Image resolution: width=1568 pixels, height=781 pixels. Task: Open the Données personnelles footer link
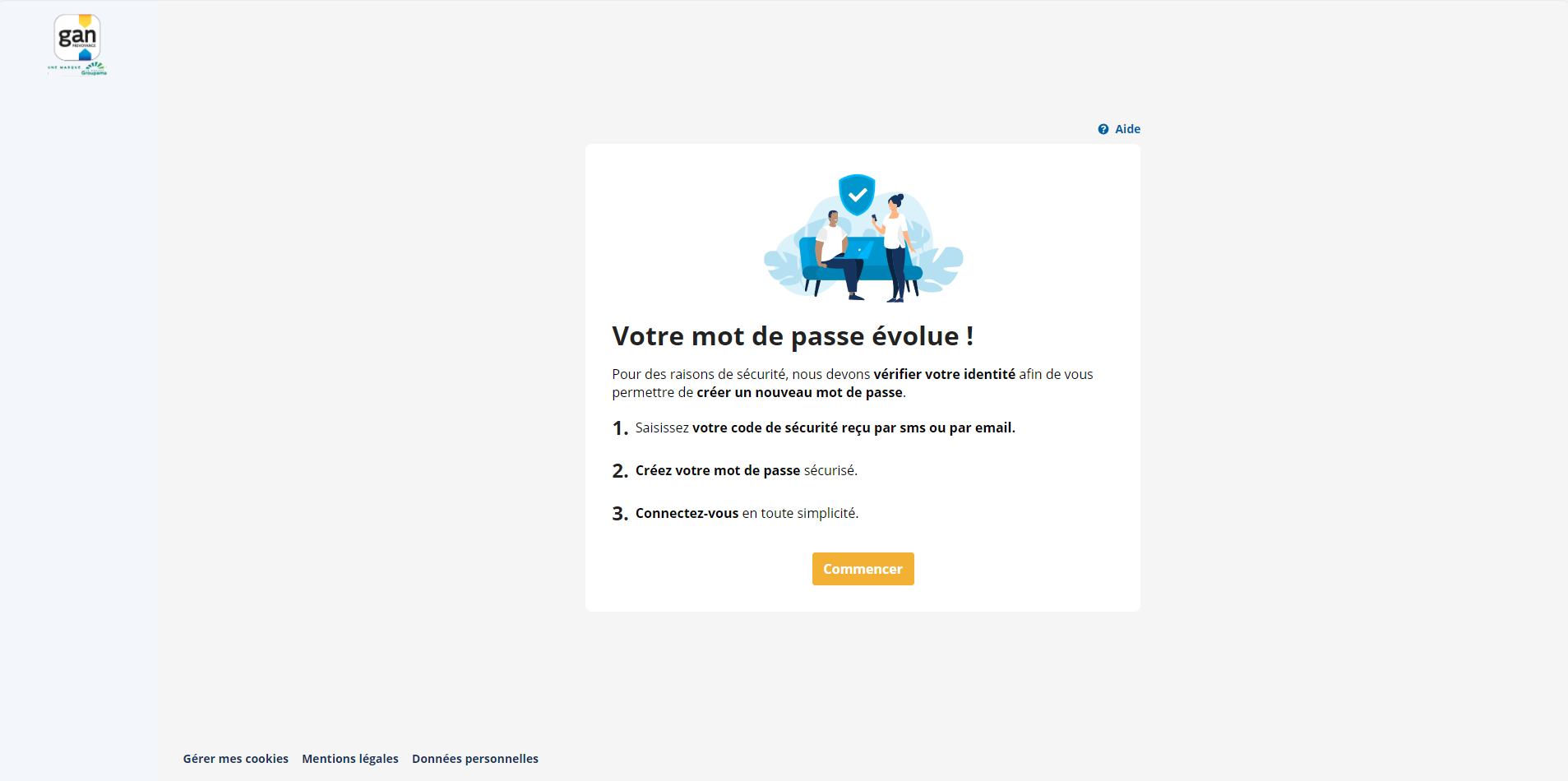475,759
